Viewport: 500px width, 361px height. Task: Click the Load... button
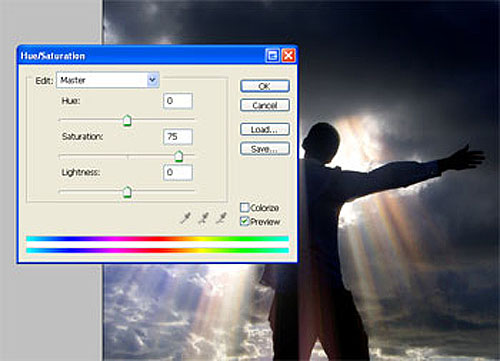[265, 129]
